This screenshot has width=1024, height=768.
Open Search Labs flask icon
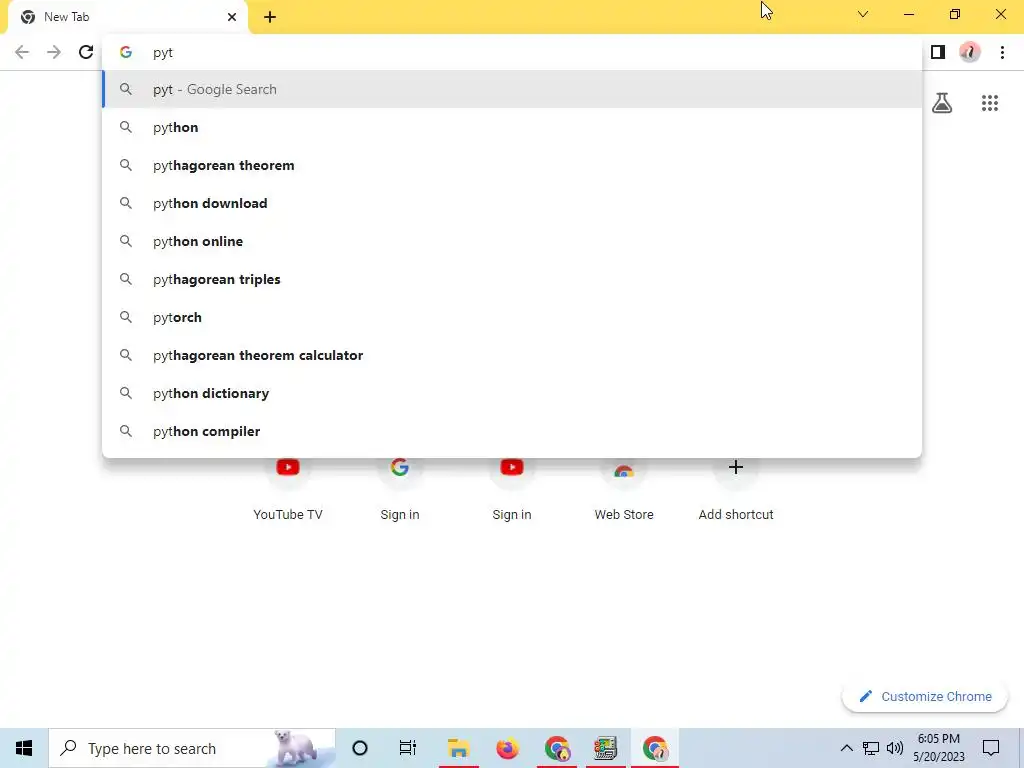coord(942,103)
